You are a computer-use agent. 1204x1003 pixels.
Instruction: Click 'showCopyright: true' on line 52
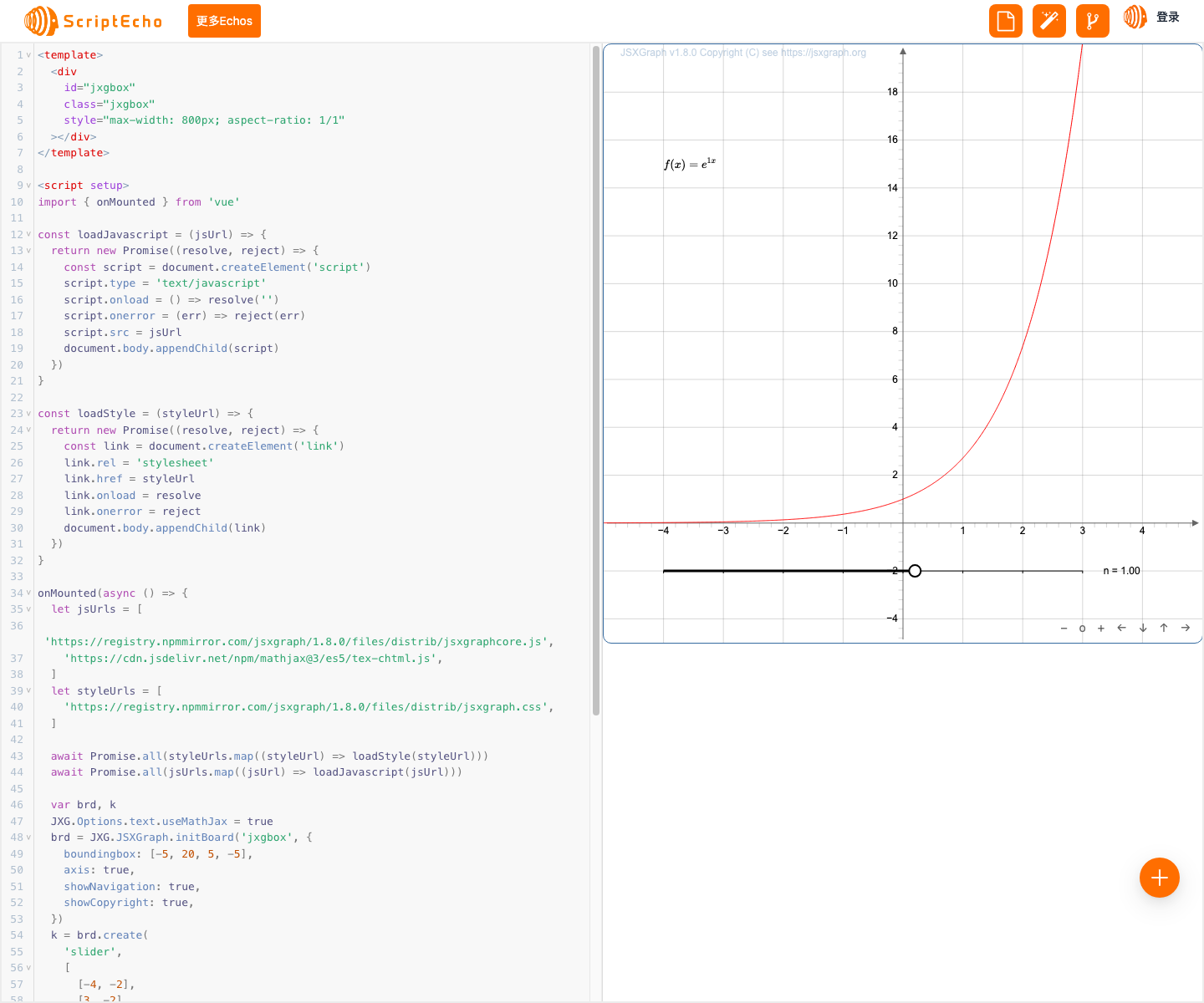click(125, 903)
